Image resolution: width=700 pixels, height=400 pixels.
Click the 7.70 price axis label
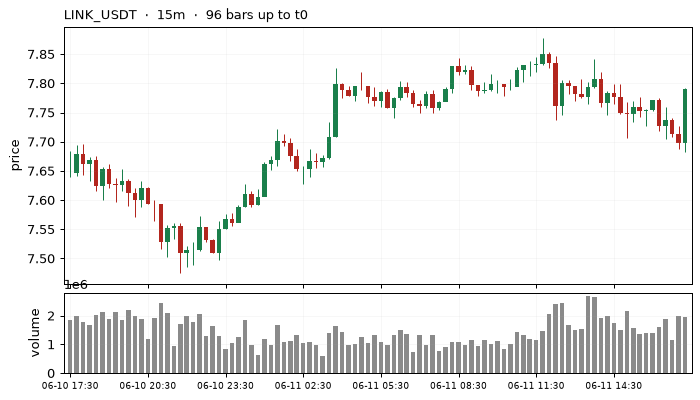point(41,142)
